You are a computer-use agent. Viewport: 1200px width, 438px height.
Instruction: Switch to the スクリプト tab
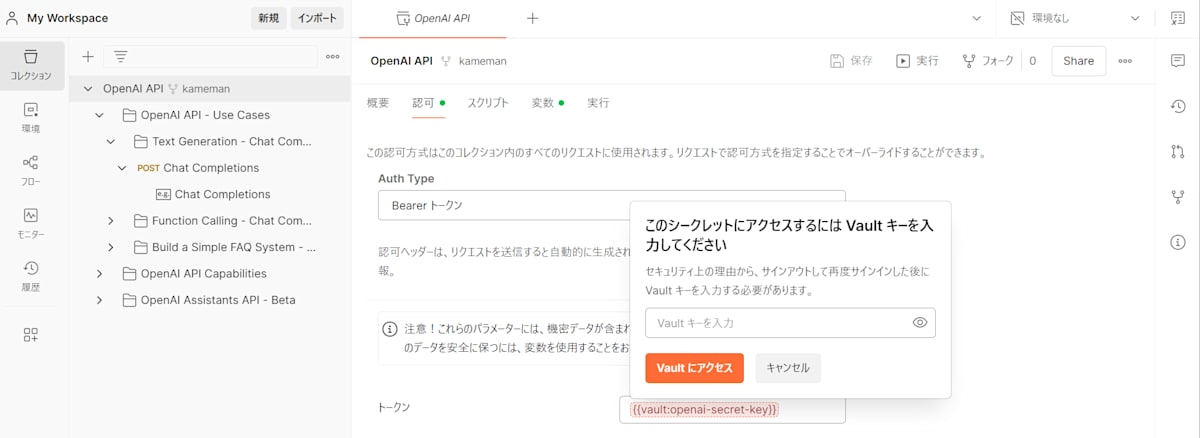point(488,103)
